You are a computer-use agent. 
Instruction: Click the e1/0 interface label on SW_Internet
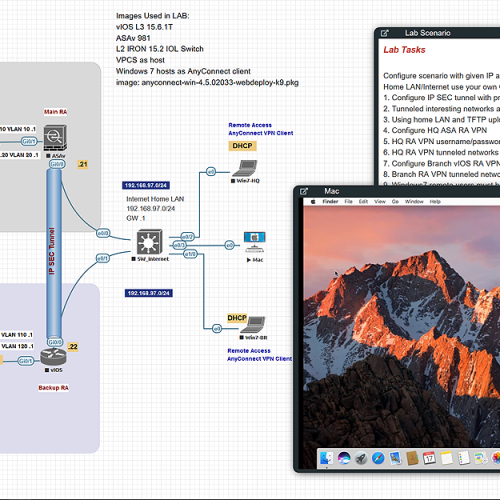(190, 254)
